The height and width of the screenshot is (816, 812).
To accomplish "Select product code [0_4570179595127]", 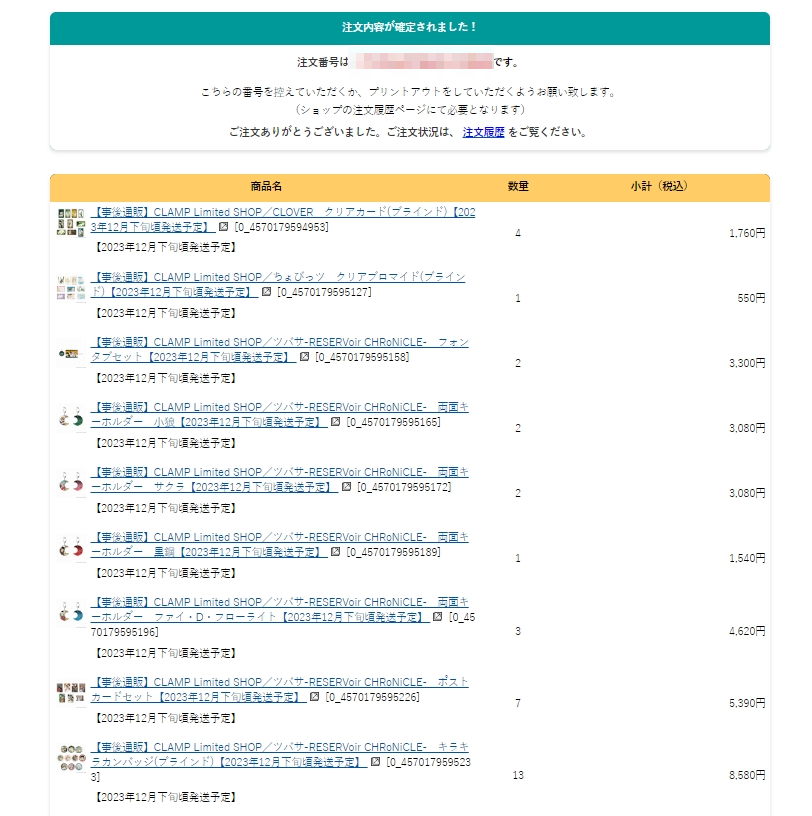I will [324, 292].
